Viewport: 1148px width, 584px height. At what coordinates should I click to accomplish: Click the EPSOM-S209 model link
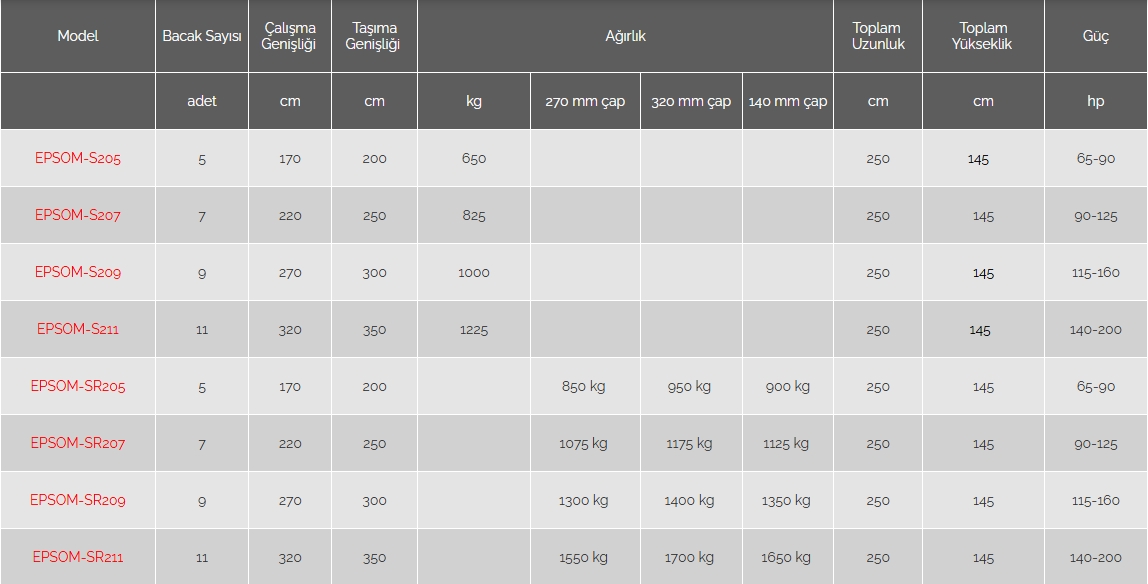77,272
